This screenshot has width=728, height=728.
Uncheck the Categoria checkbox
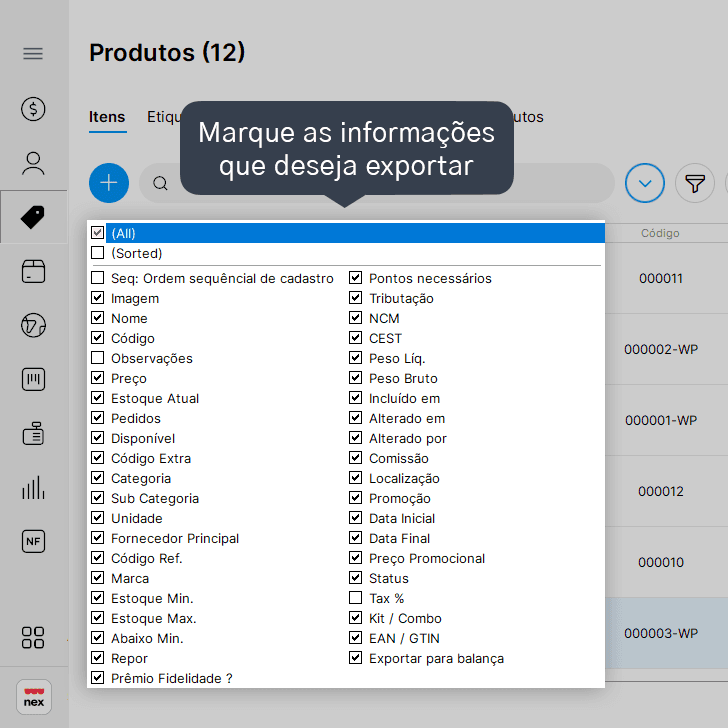(98, 477)
